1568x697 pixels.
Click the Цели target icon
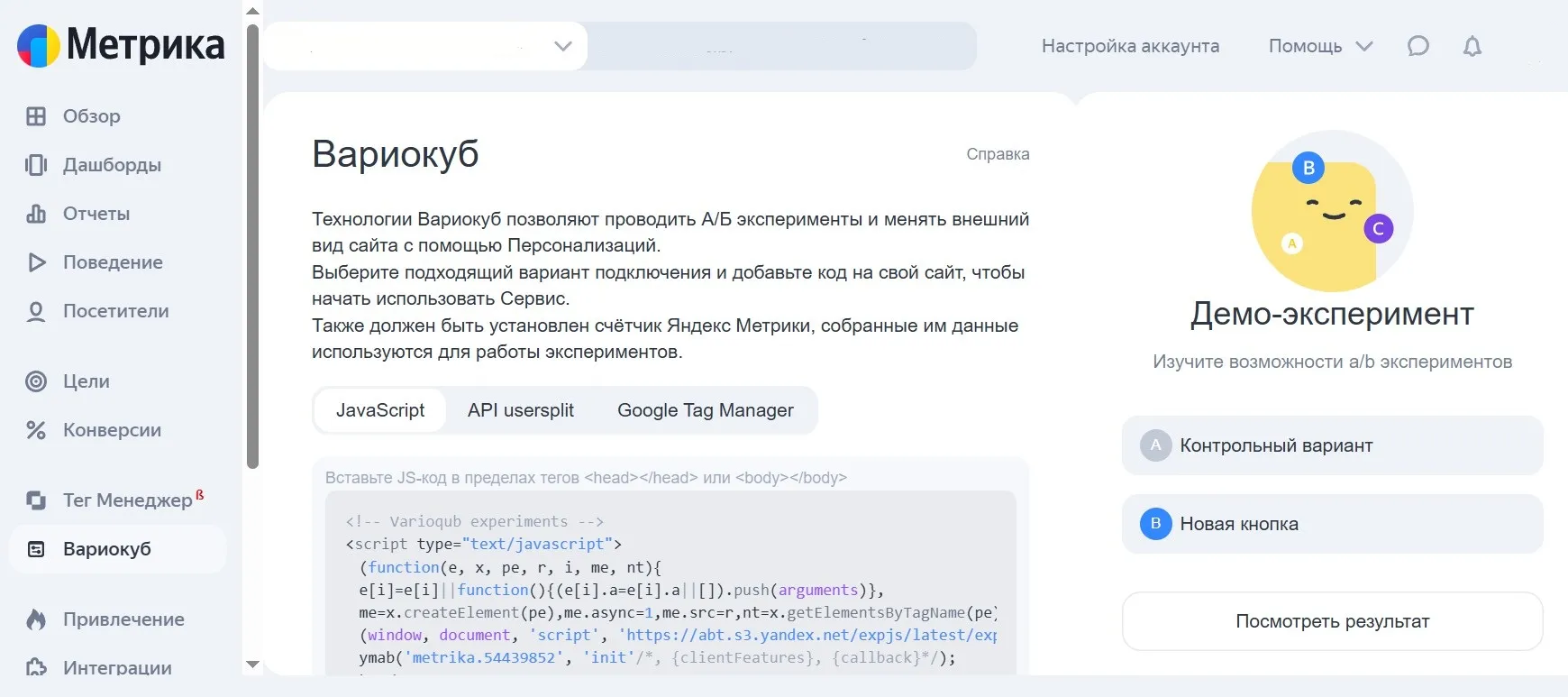coord(36,381)
